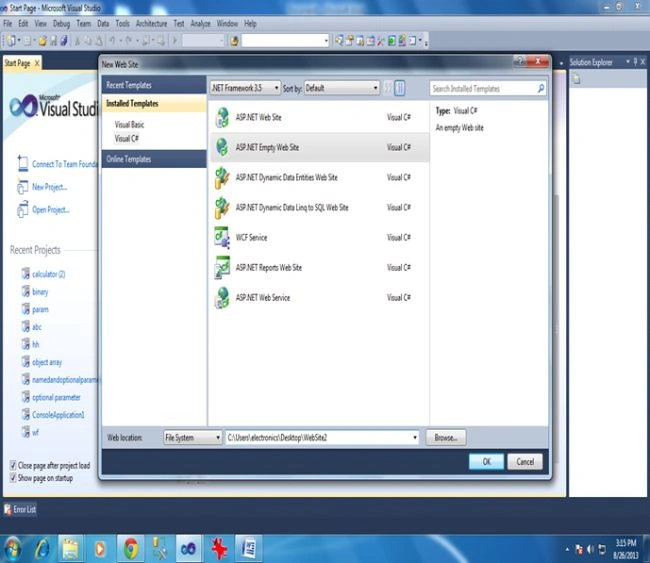Viewport: 650px width, 563px height.
Task: Open Windows Explorer folder from taskbar
Action: [71, 548]
